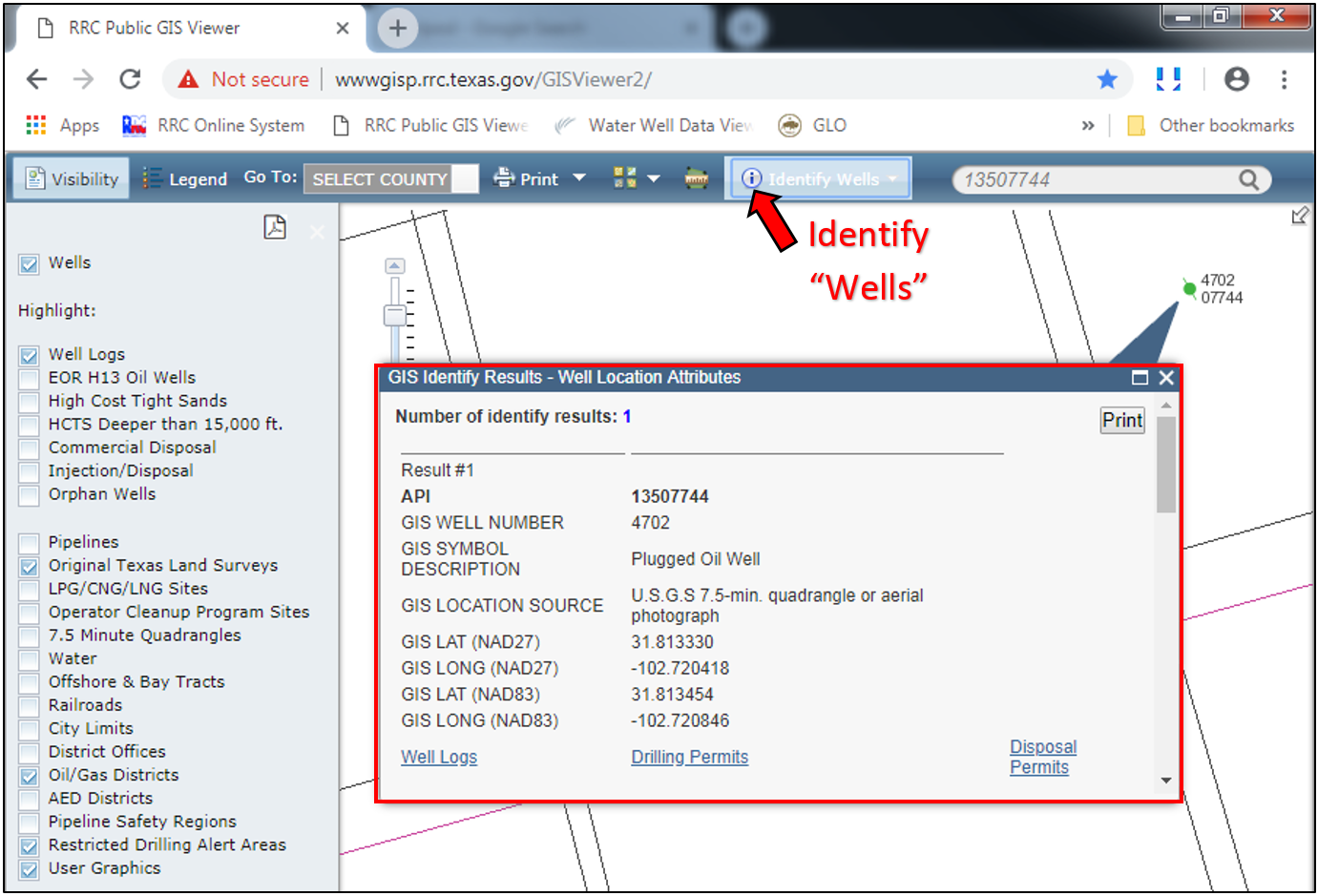Maximize the Identify Results dialog
Screen dimensions: 1318x896
click(x=1140, y=378)
